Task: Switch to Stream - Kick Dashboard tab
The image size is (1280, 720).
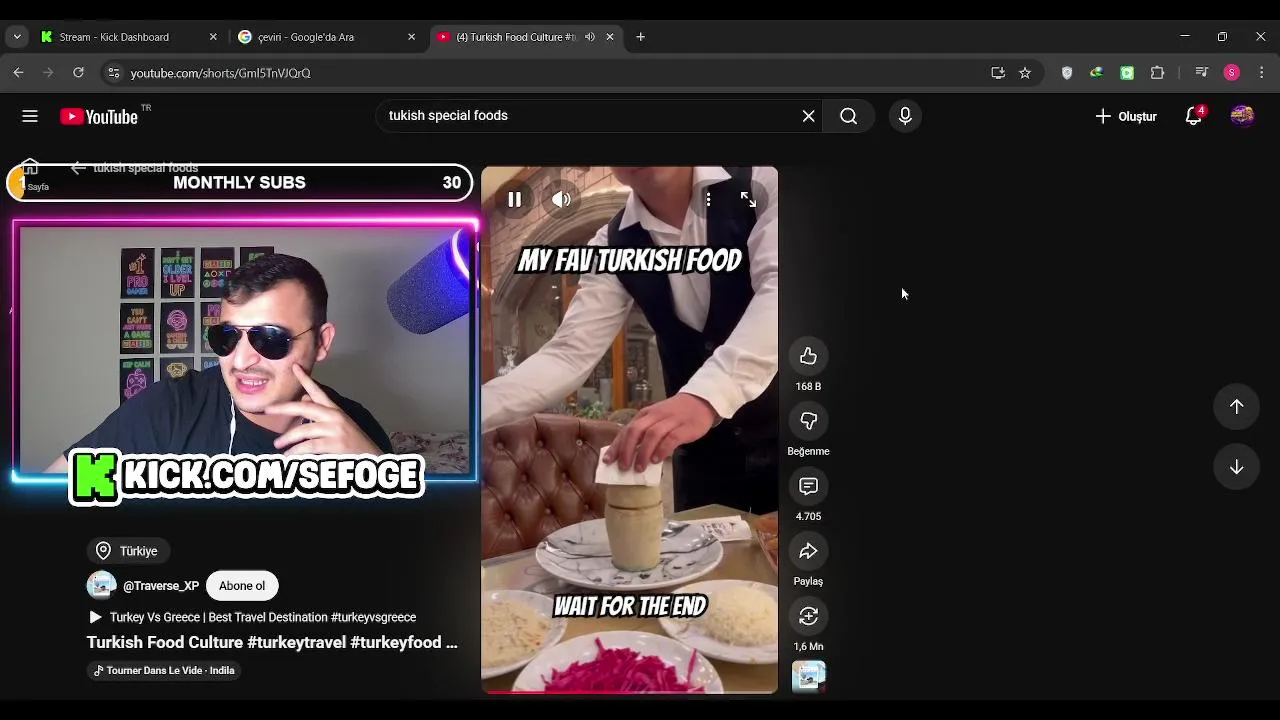Action: point(114,37)
